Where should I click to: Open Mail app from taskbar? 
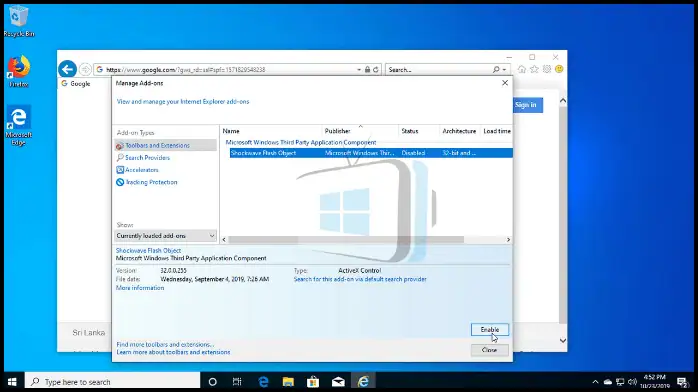(x=338, y=382)
